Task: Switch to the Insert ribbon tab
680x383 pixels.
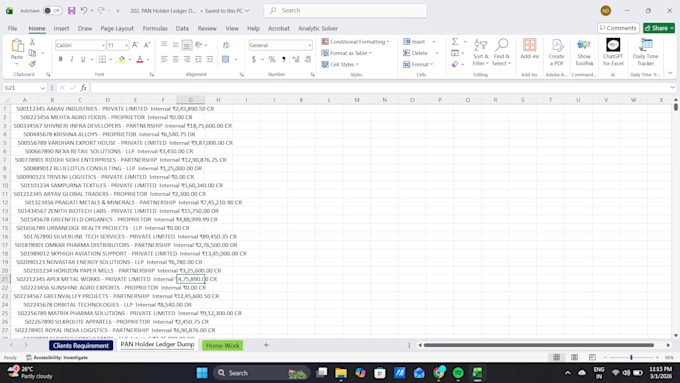Action: 61,28
